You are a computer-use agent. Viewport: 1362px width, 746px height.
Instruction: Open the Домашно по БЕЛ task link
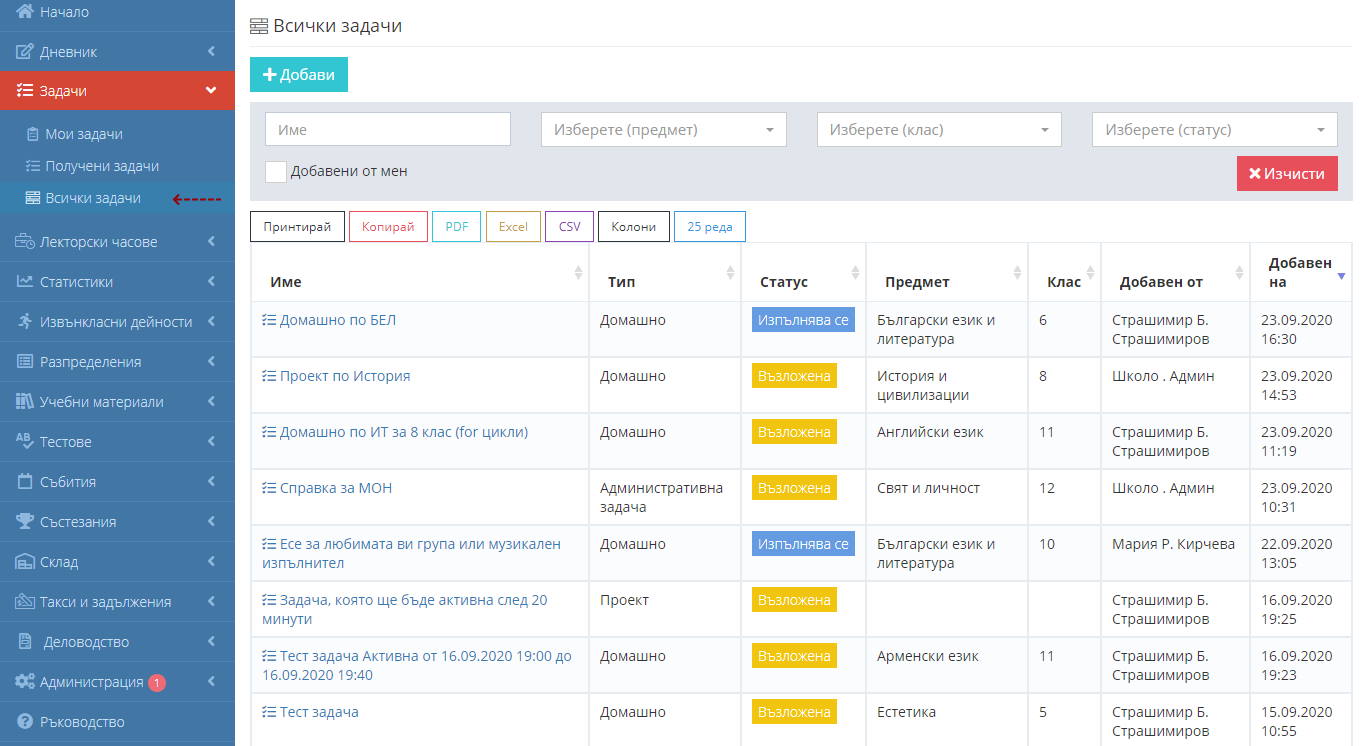pos(336,320)
